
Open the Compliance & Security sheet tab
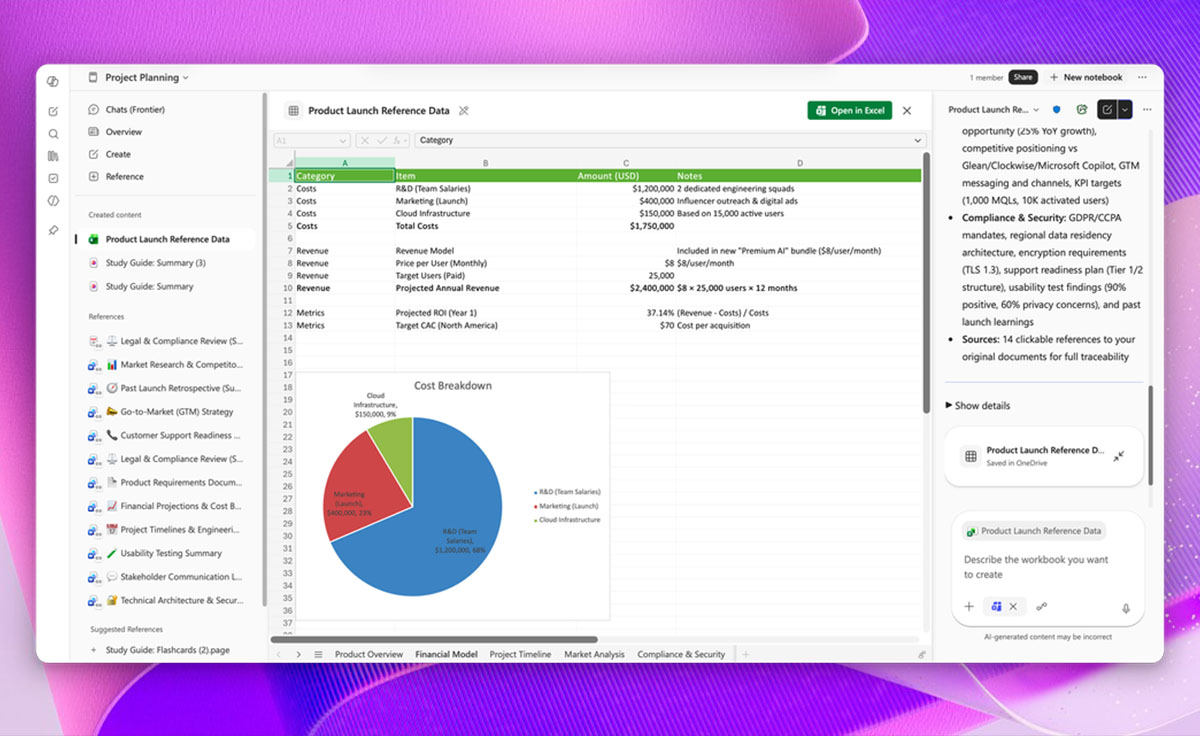coord(681,654)
